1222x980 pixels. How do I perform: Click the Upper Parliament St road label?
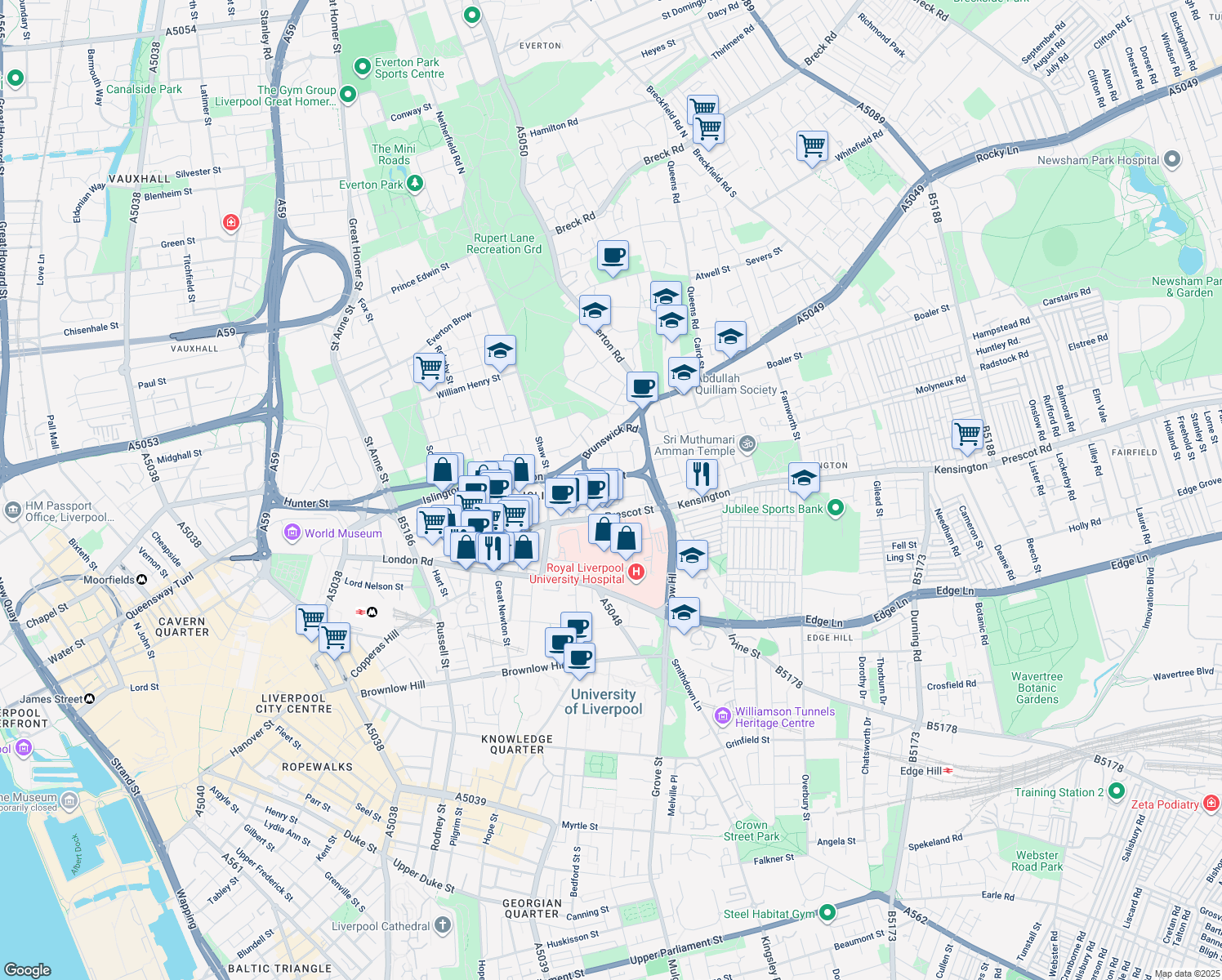676,951
